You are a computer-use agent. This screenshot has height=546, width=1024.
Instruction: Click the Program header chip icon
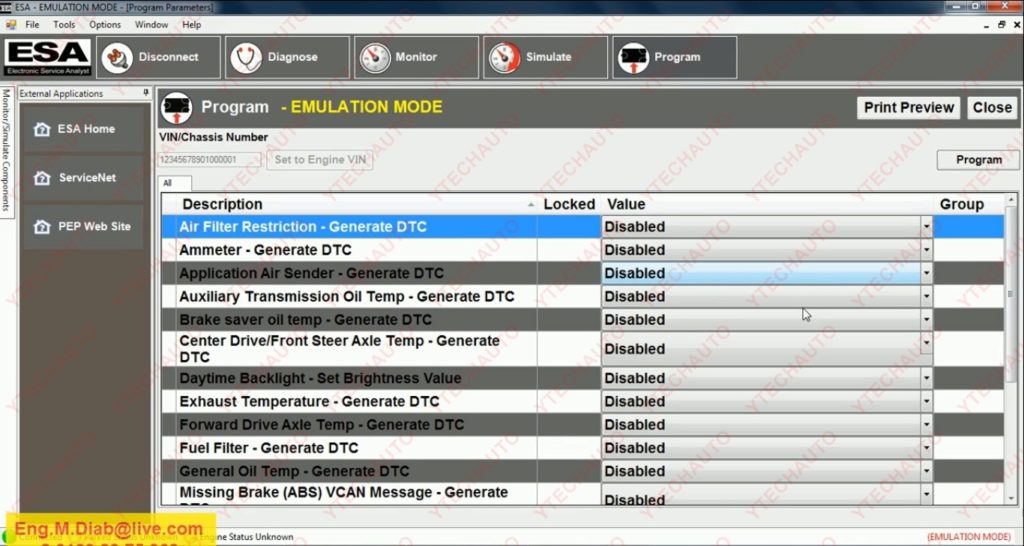click(x=176, y=108)
